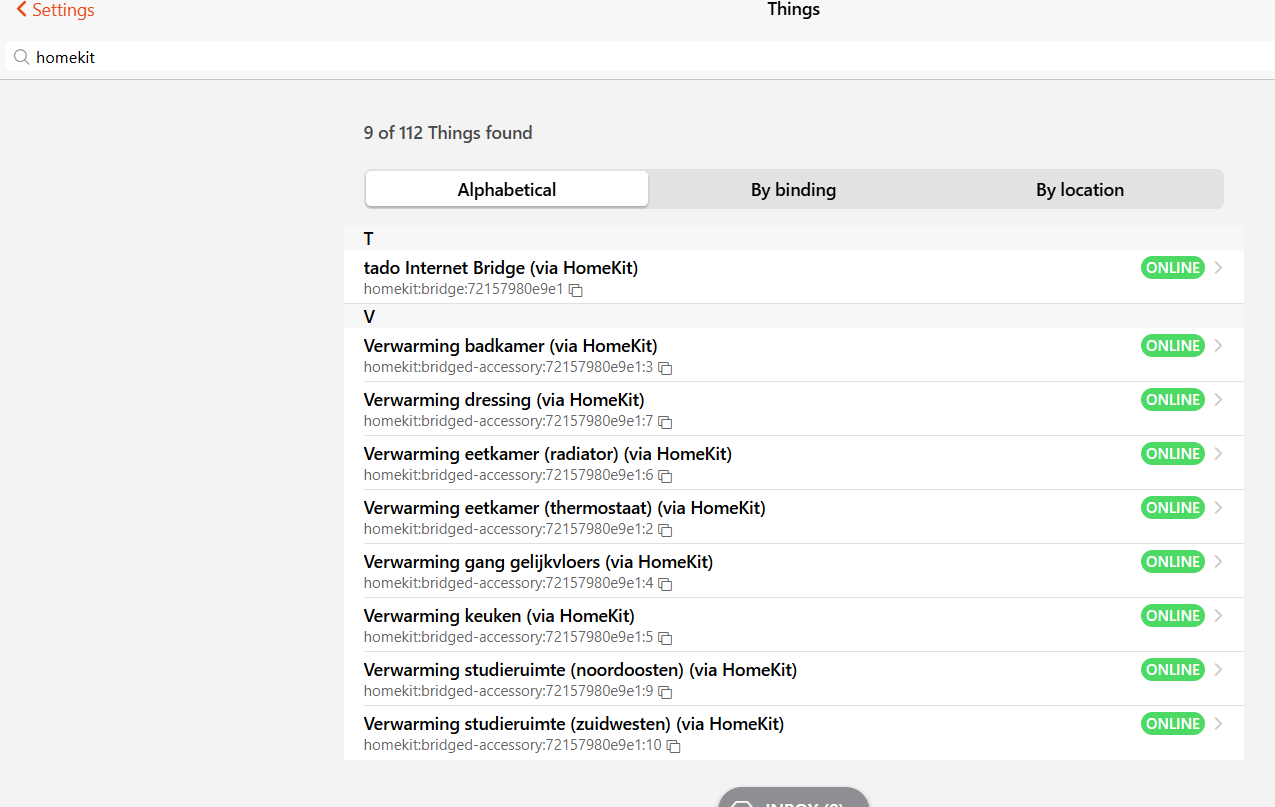Click Verwarming gang gelijkvloers title
This screenshot has width=1275, height=807.
pyautogui.click(x=538, y=562)
